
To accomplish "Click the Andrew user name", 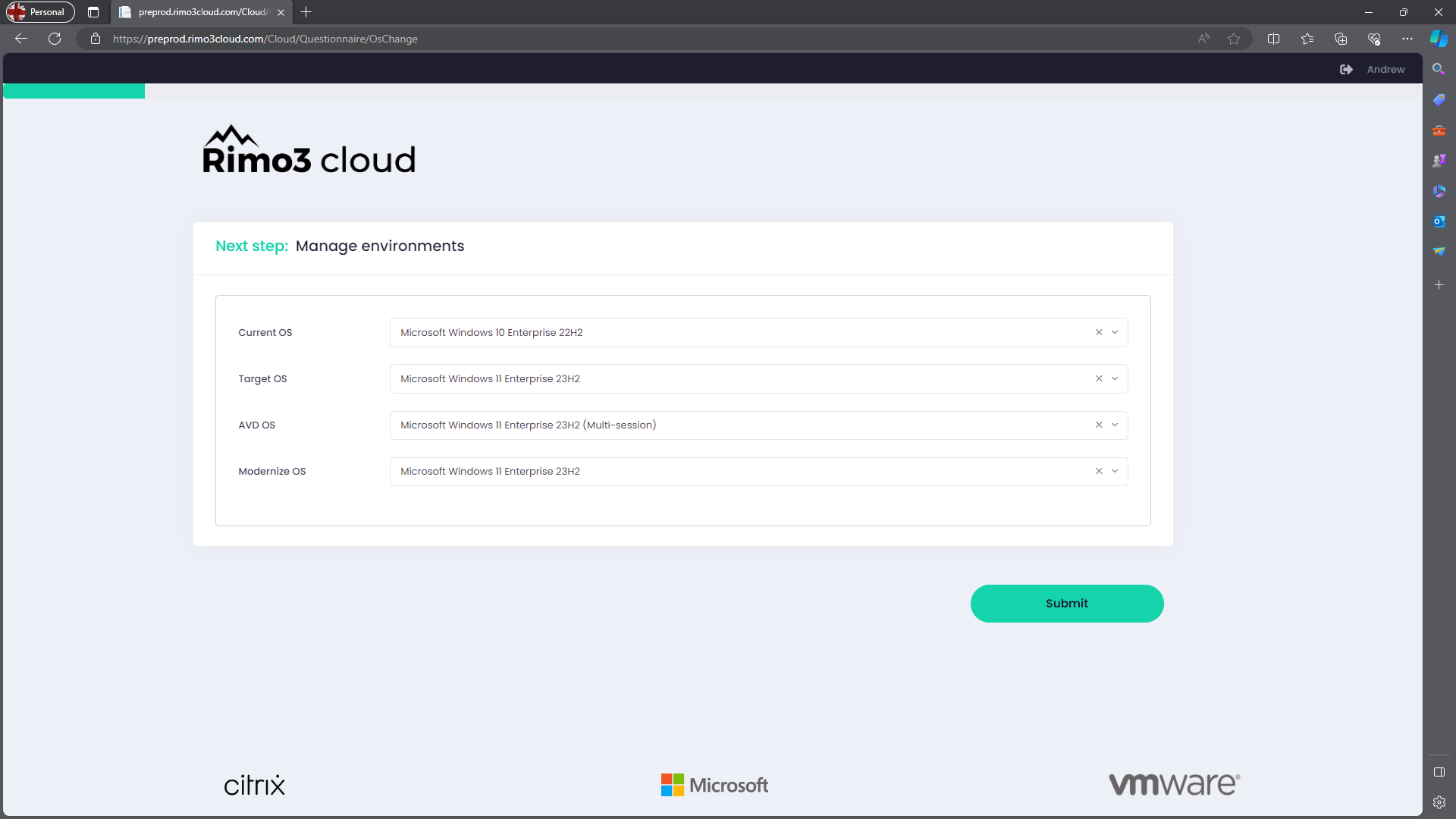I will tap(1385, 69).
